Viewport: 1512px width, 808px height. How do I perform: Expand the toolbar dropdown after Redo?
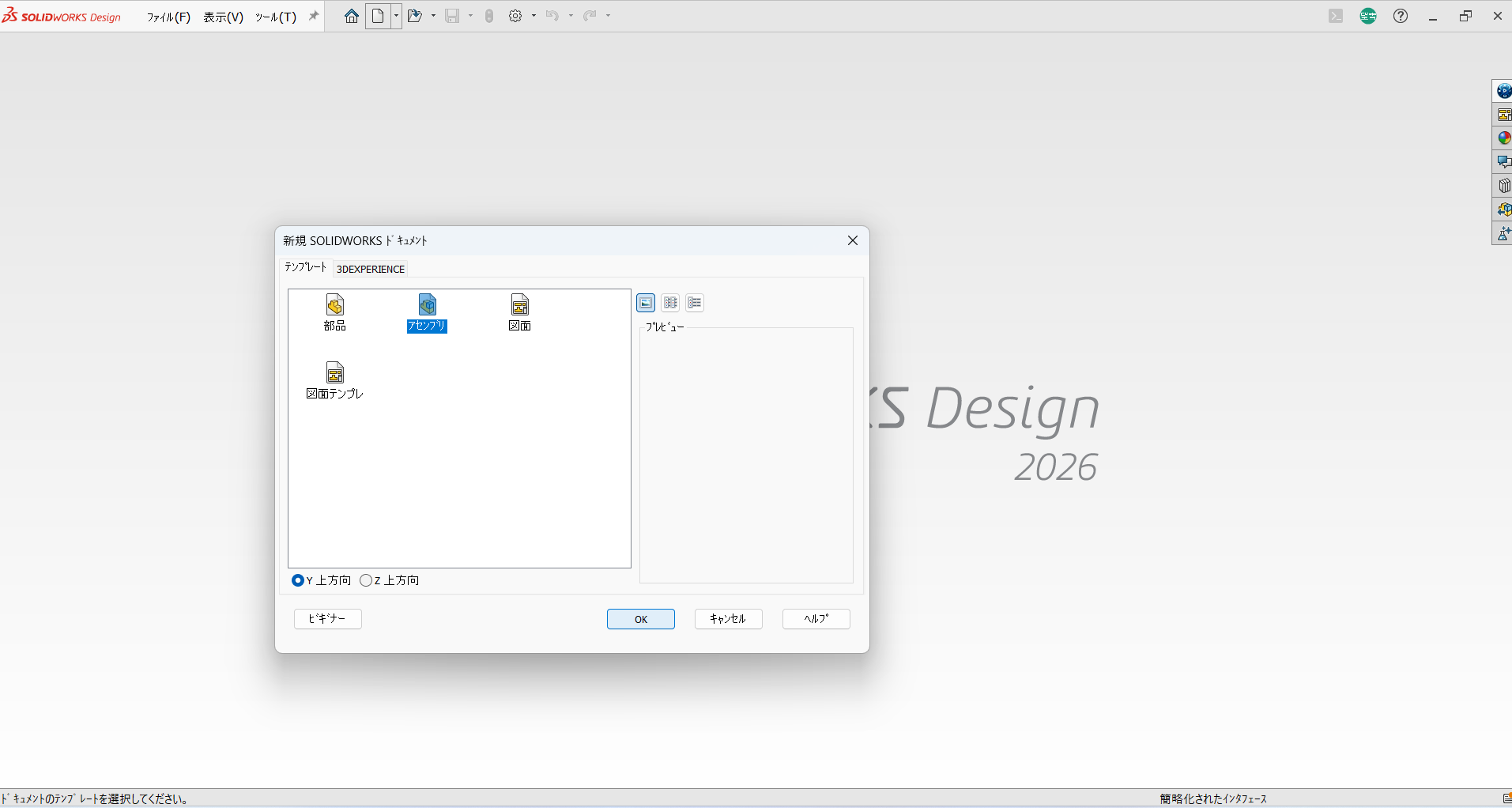click(x=609, y=16)
